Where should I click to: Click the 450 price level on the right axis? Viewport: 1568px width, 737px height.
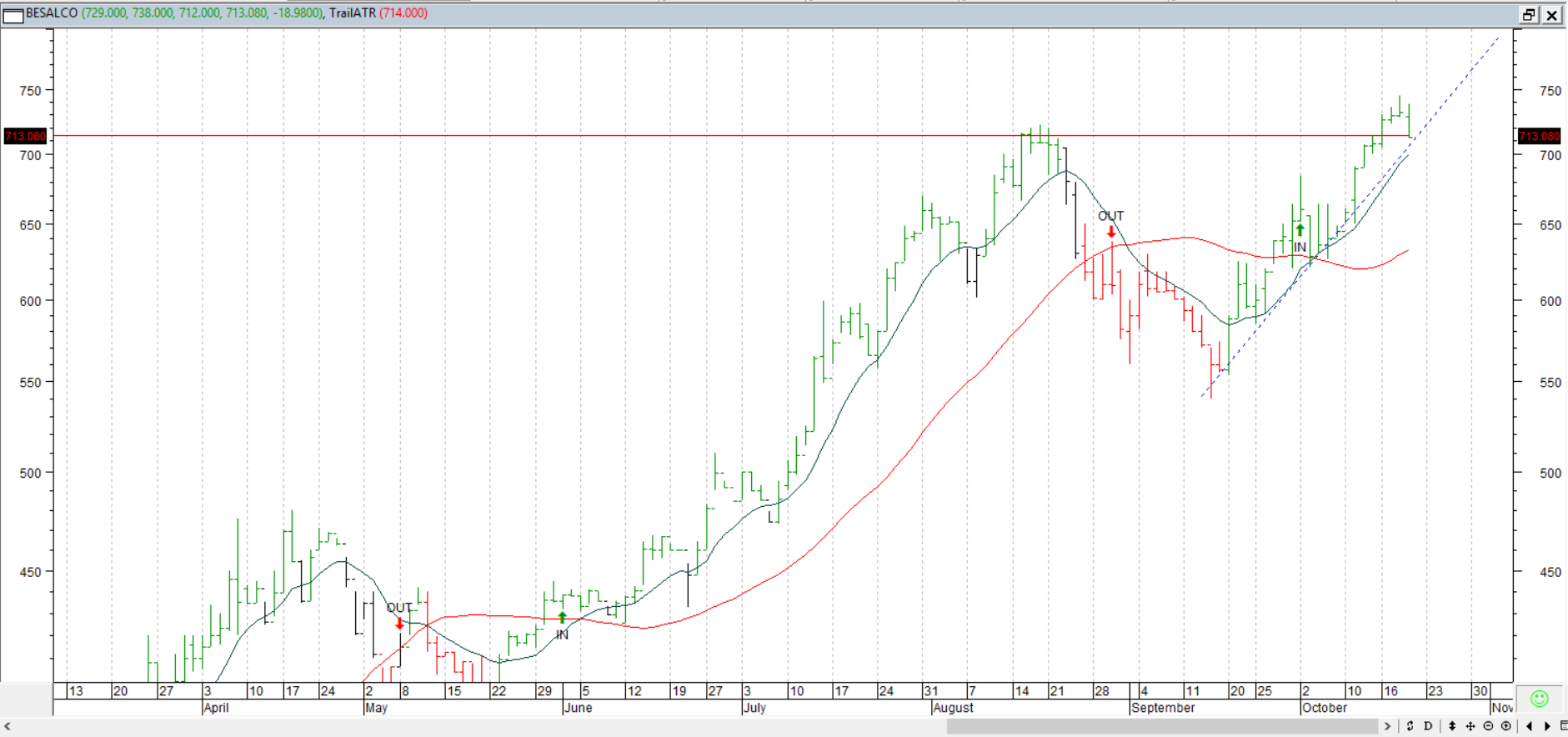point(1550,572)
